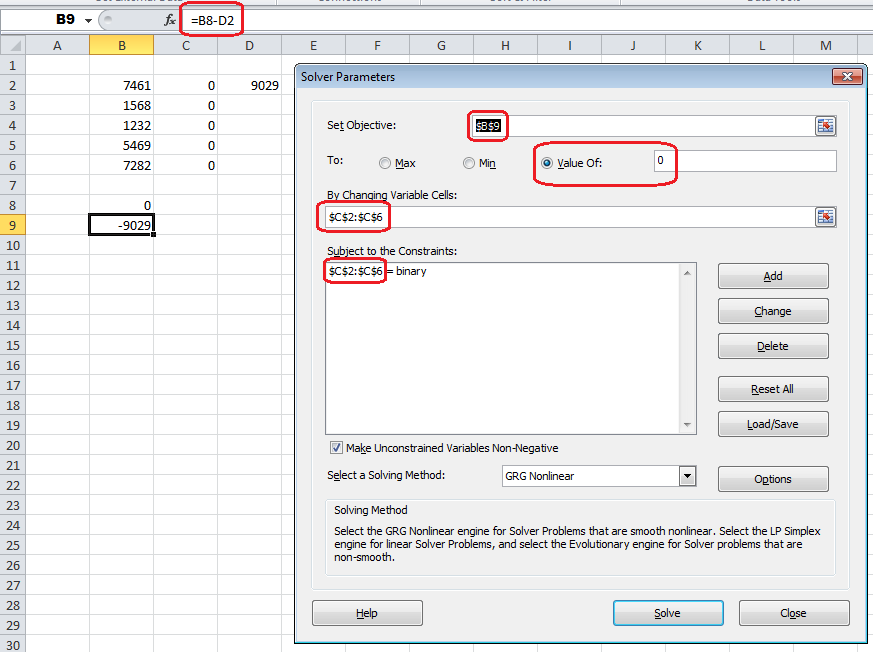Click the Delete constraint button
Viewport: 873px width, 652px height.
[773, 346]
